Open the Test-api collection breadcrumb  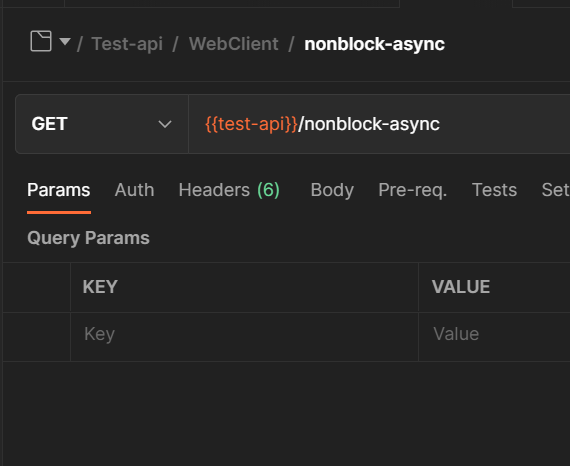127,44
